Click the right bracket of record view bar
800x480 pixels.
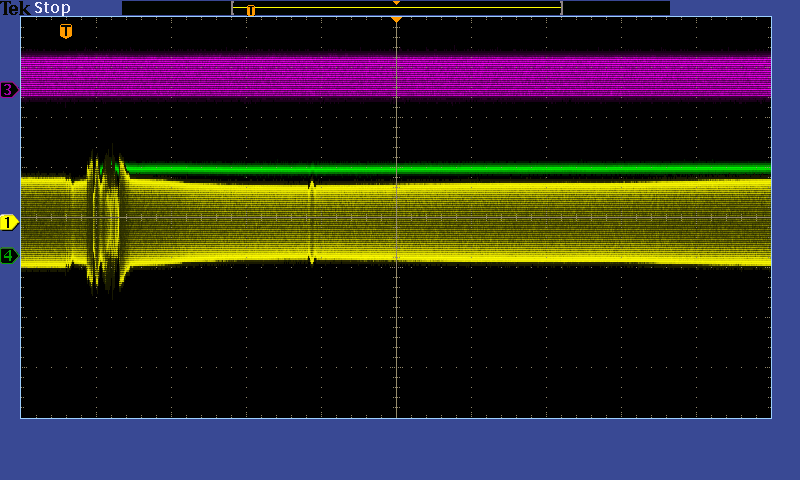click(x=561, y=8)
